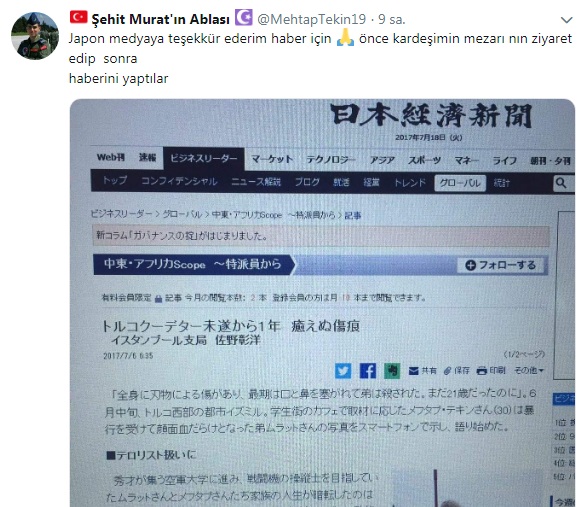
Task: Click the green bookmark share icon
Action: (392, 371)
